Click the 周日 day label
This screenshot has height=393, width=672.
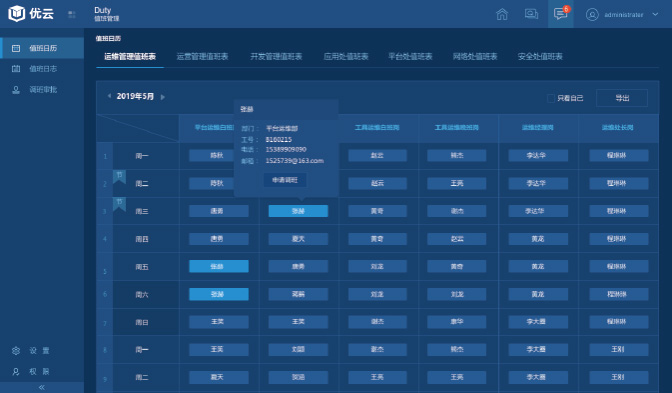(x=142, y=323)
